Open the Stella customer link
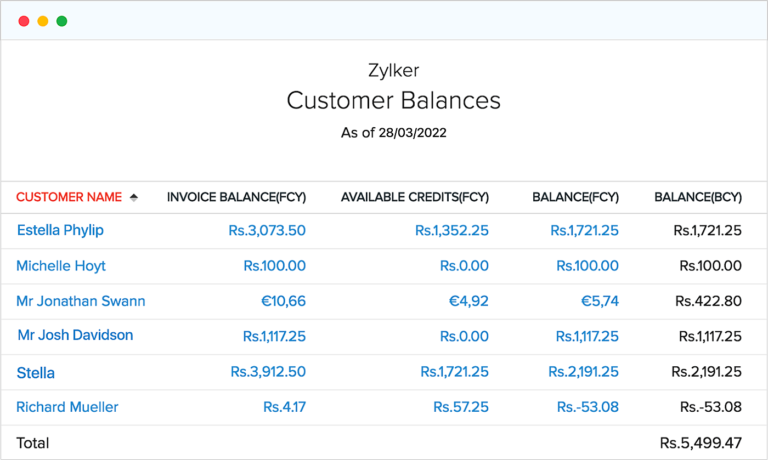The height and width of the screenshot is (460, 768). (x=36, y=373)
